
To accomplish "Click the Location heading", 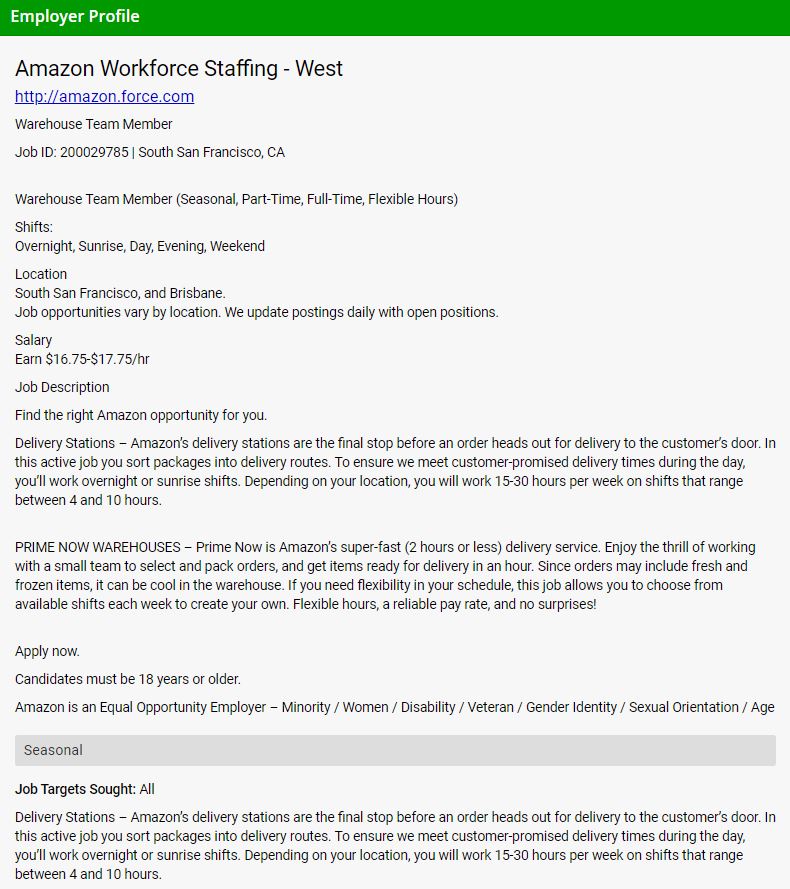I will click(x=41, y=274).
